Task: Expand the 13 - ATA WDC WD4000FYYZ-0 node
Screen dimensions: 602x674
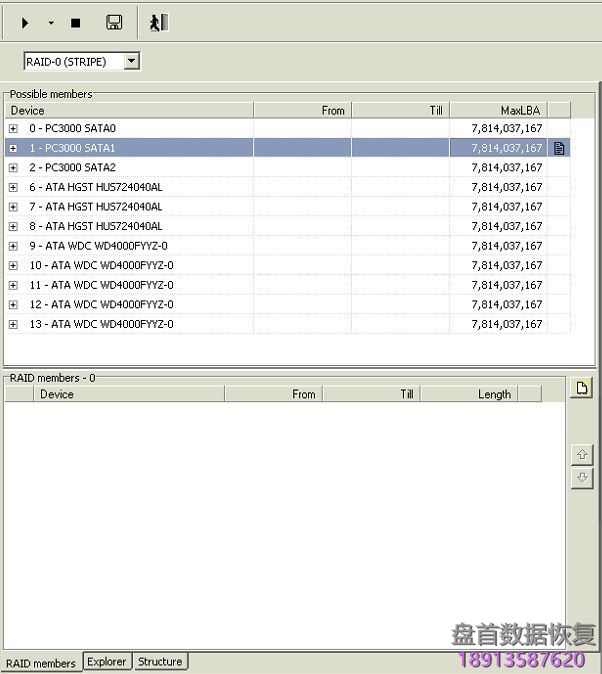Action: tap(13, 324)
